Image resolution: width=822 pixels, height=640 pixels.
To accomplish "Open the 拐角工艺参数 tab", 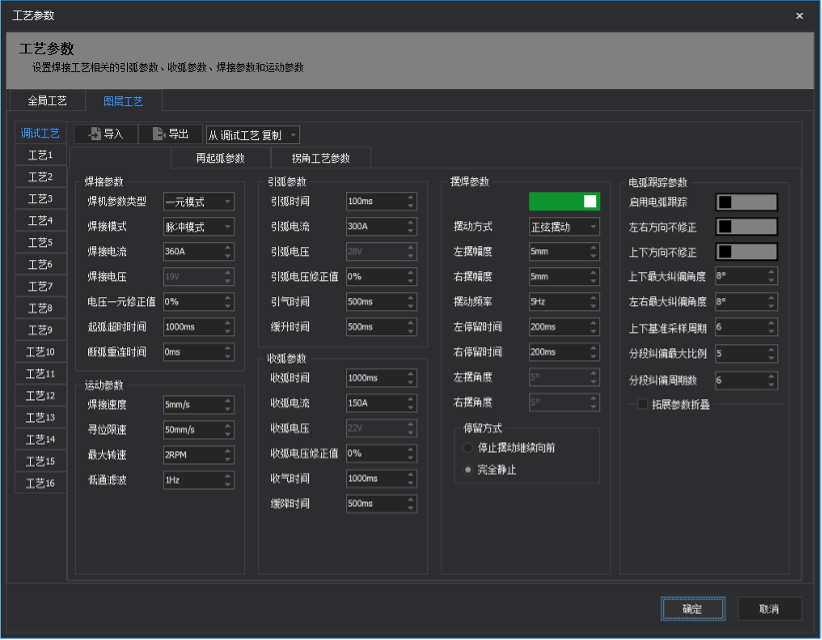I will 320,158.
